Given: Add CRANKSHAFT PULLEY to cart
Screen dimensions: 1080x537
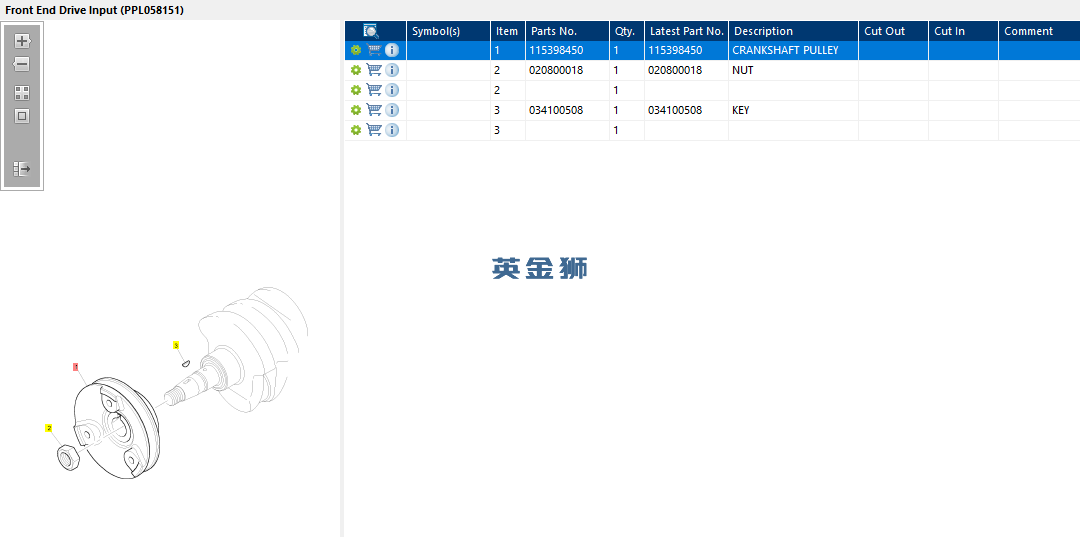Looking at the screenshot, I should click(374, 50).
